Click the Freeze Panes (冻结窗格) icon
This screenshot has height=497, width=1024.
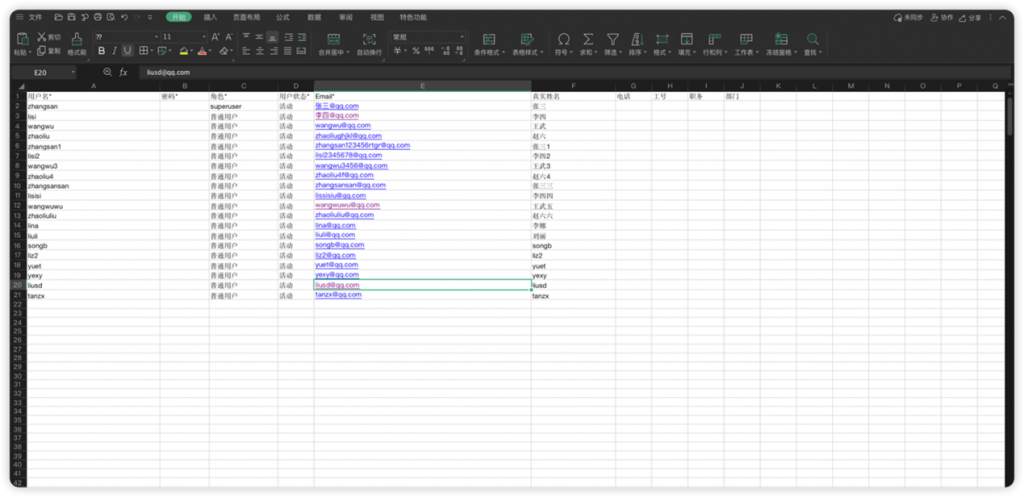click(x=781, y=39)
